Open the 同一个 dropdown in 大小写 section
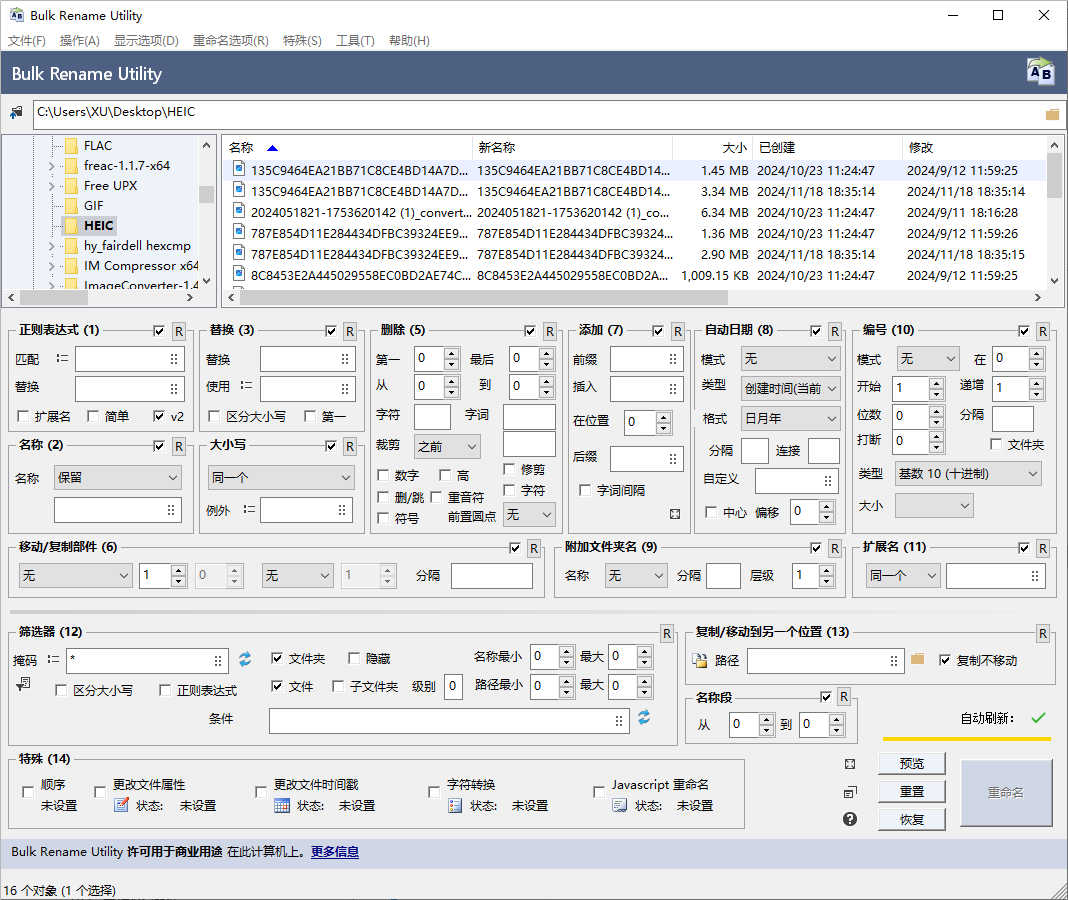The height and width of the screenshot is (900, 1068). click(280, 478)
